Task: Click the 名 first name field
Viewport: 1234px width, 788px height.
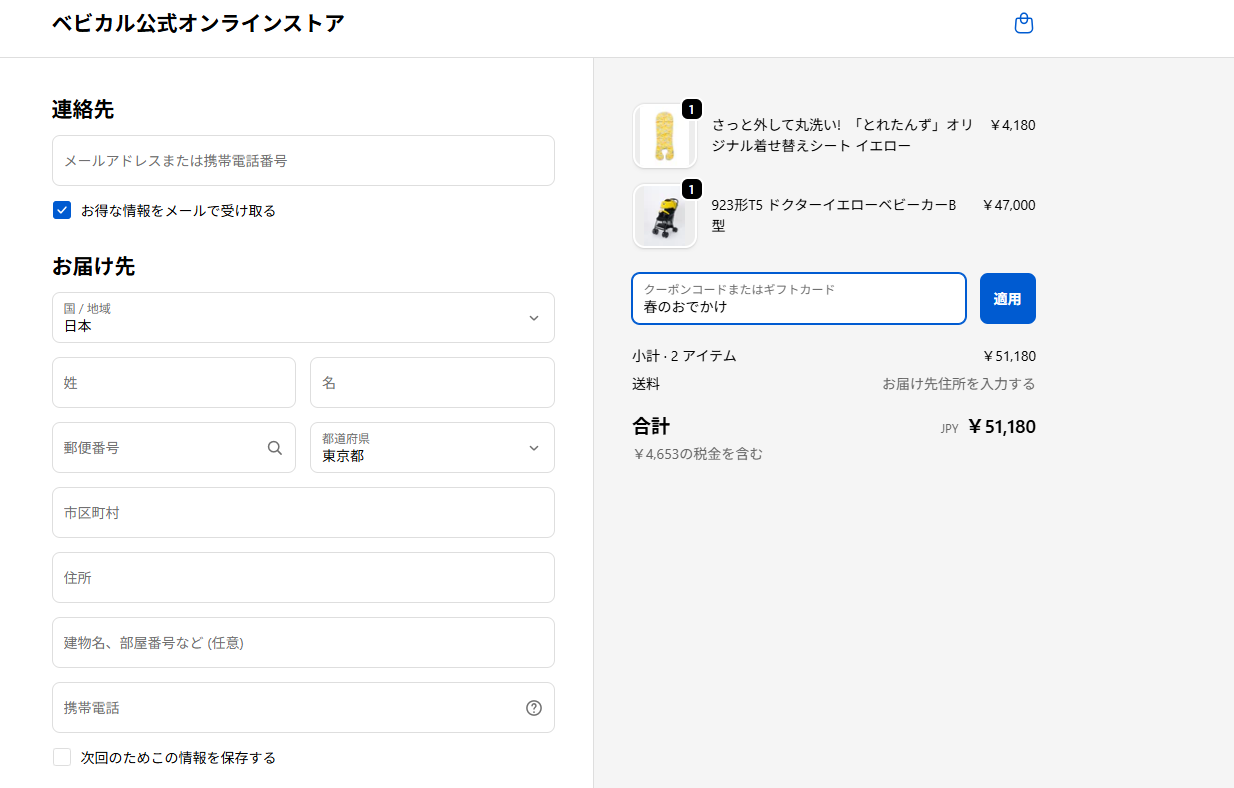Action: pyautogui.click(x=432, y=383)
